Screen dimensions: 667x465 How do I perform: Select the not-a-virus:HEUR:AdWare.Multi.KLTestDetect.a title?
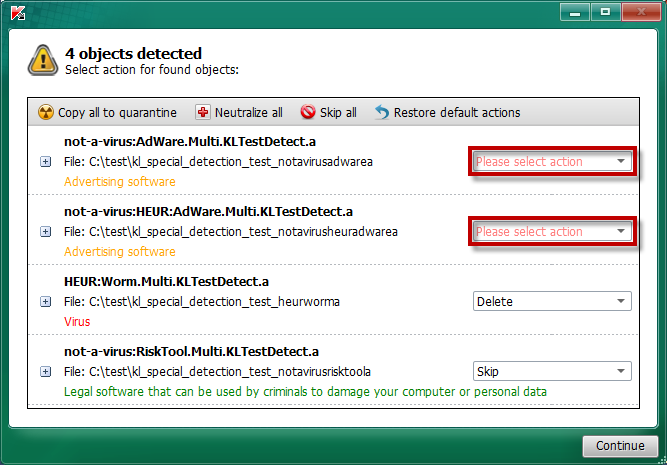click(208, 211)
